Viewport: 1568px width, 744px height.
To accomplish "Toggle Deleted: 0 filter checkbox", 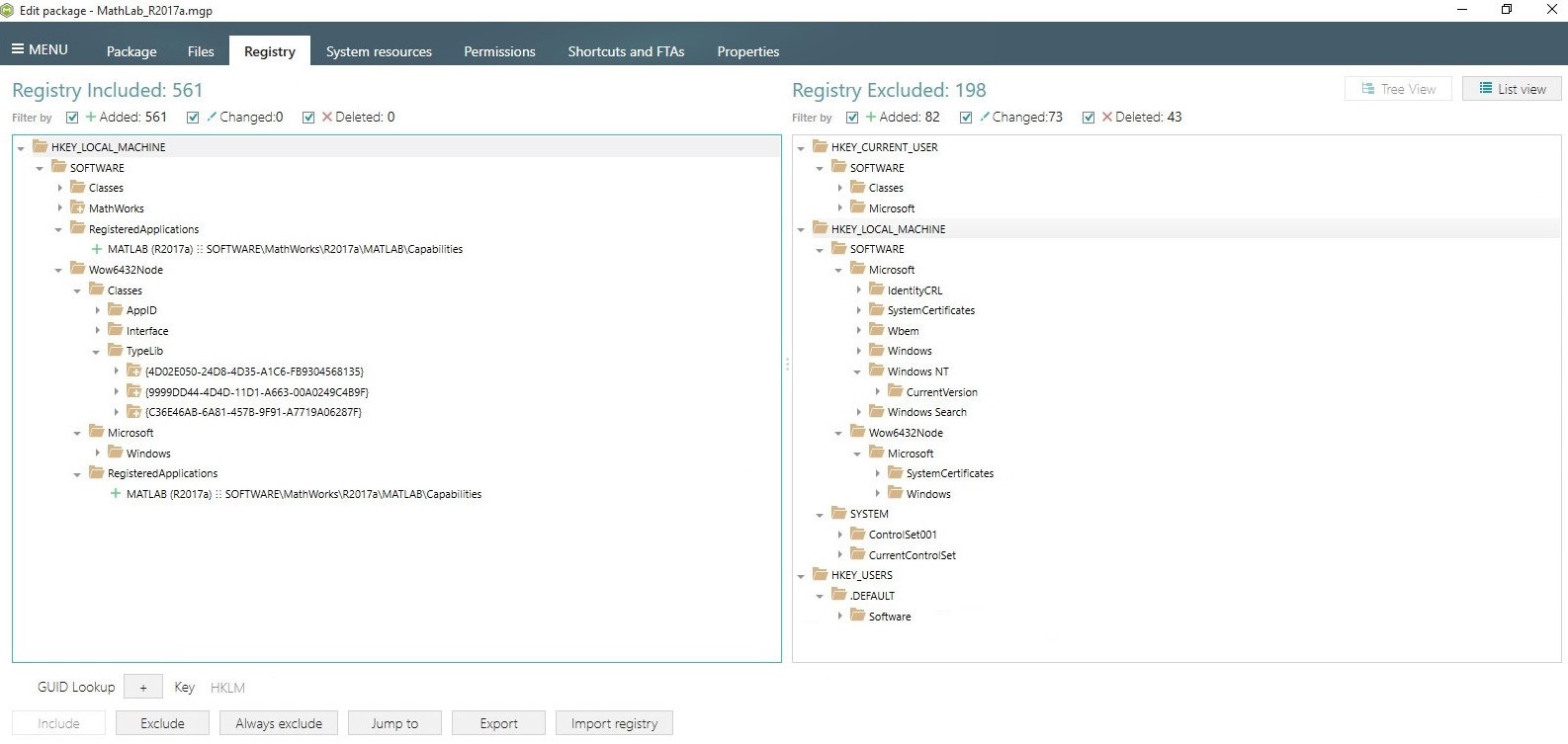I will pos(308,117).
